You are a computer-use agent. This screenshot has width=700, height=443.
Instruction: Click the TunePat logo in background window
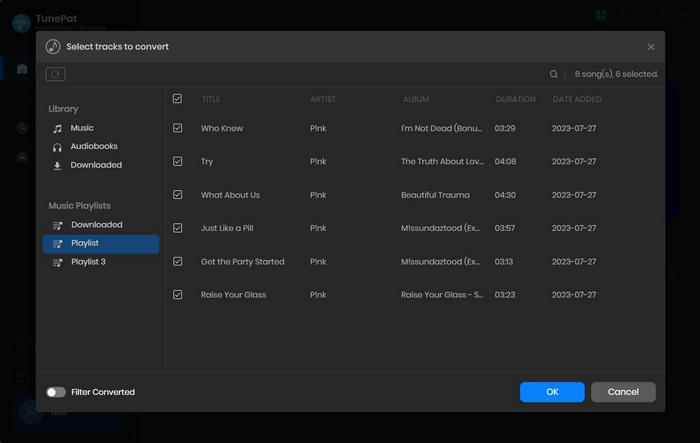click(x=21, y=23)
